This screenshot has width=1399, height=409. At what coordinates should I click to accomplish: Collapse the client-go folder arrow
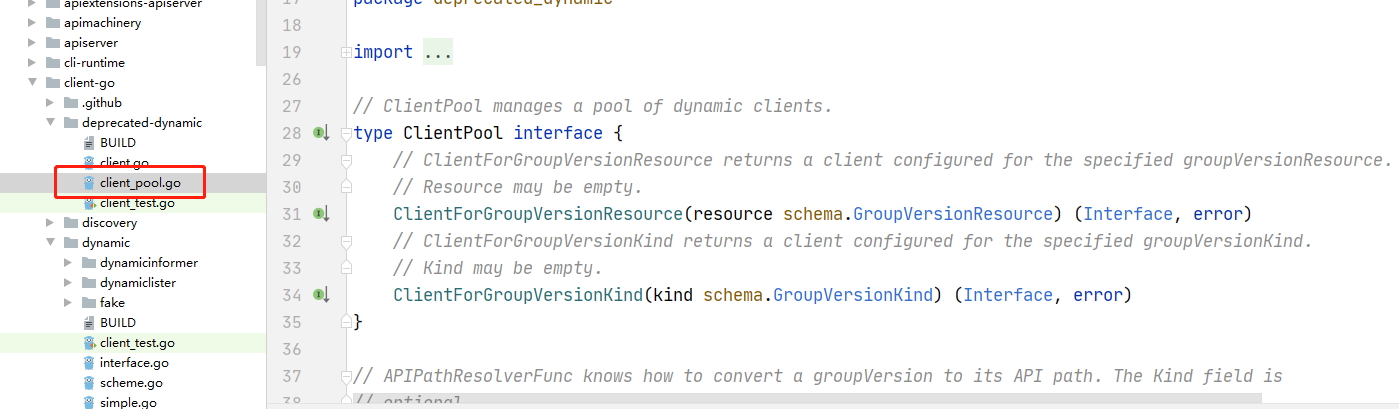[x=32, y=83]
